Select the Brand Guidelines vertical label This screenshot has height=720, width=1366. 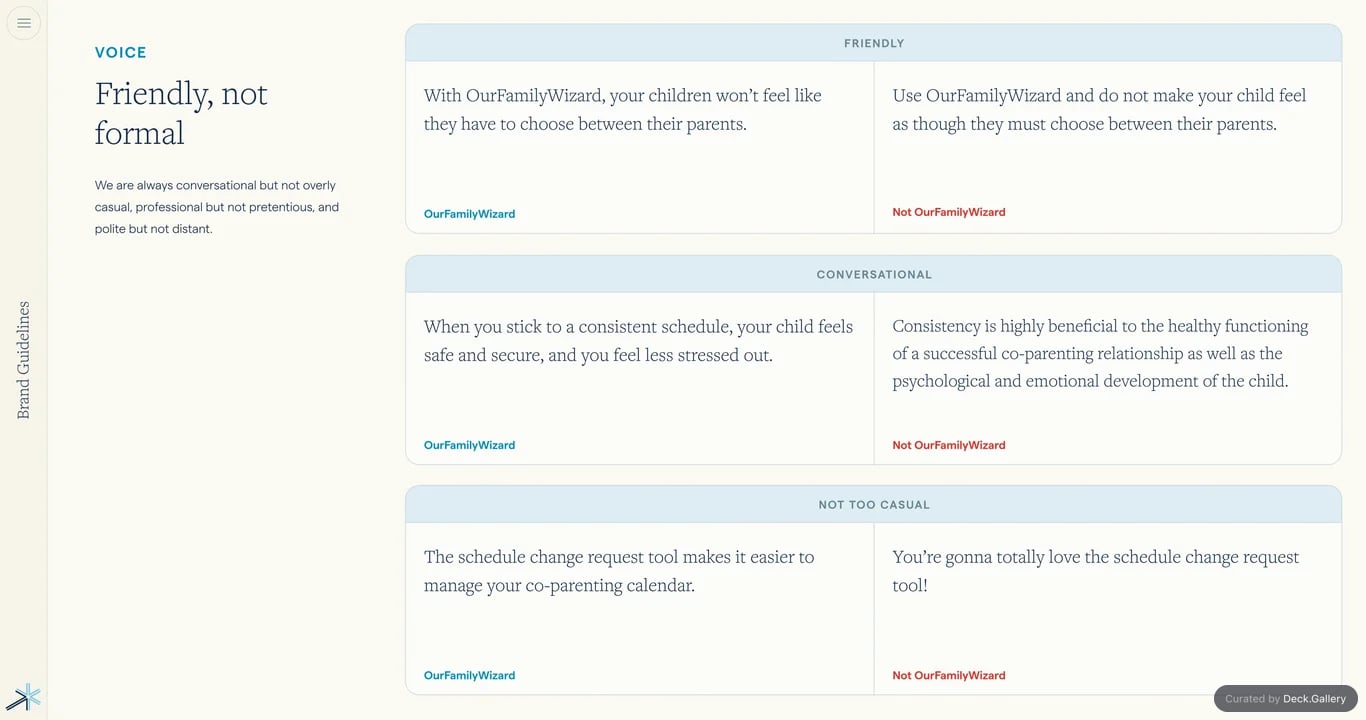(x=24, y=360)
